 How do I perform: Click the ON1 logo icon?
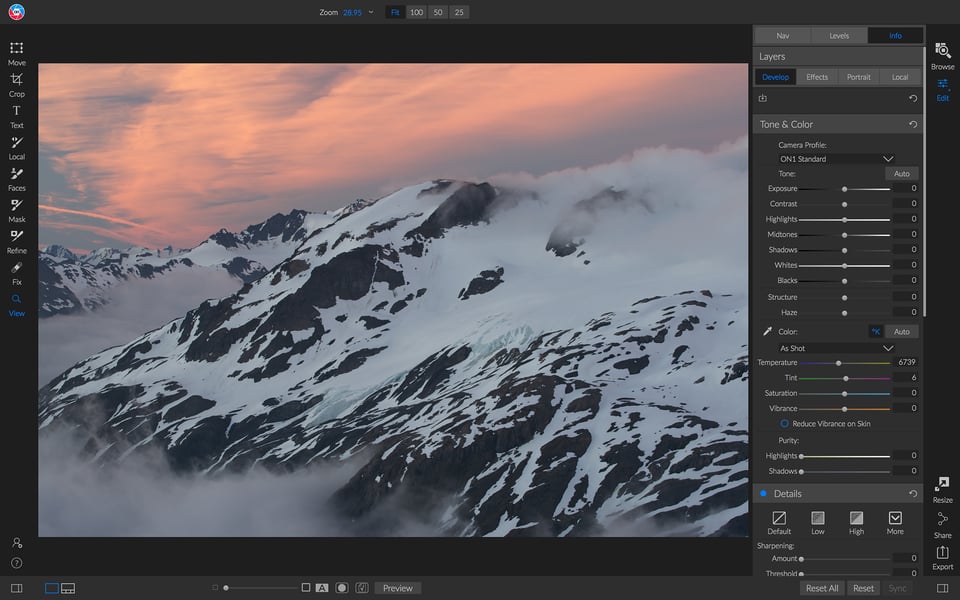17,12
